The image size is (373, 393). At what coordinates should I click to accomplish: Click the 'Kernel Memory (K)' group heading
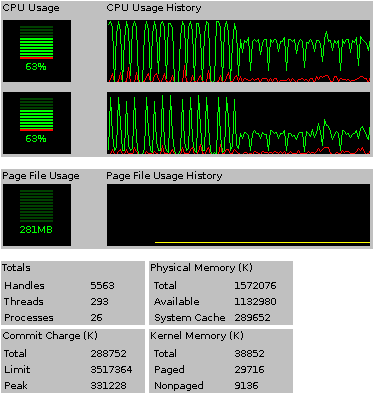[x=197, y=336]
